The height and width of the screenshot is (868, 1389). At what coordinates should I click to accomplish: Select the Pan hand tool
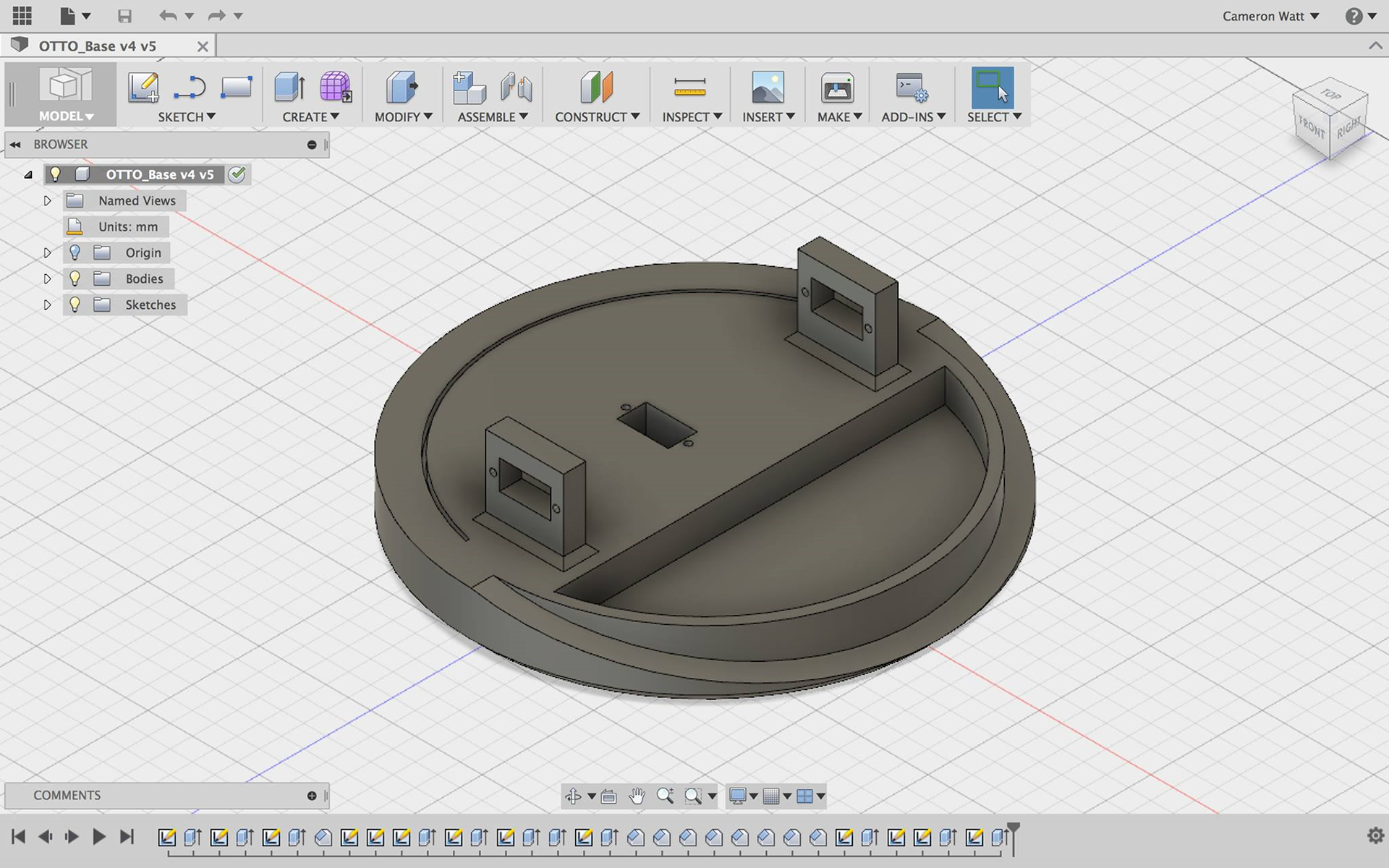[637, 796]
